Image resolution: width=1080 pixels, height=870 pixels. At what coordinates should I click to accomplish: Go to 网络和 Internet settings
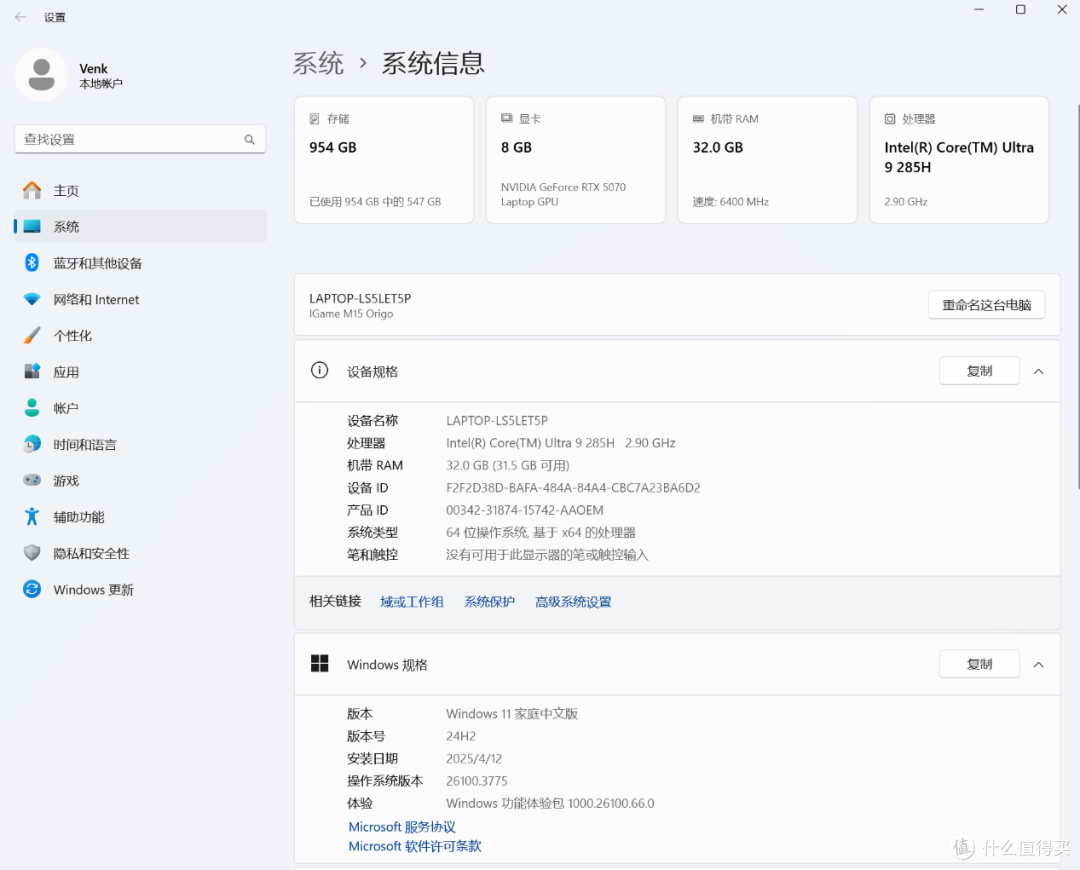[140, 300]
